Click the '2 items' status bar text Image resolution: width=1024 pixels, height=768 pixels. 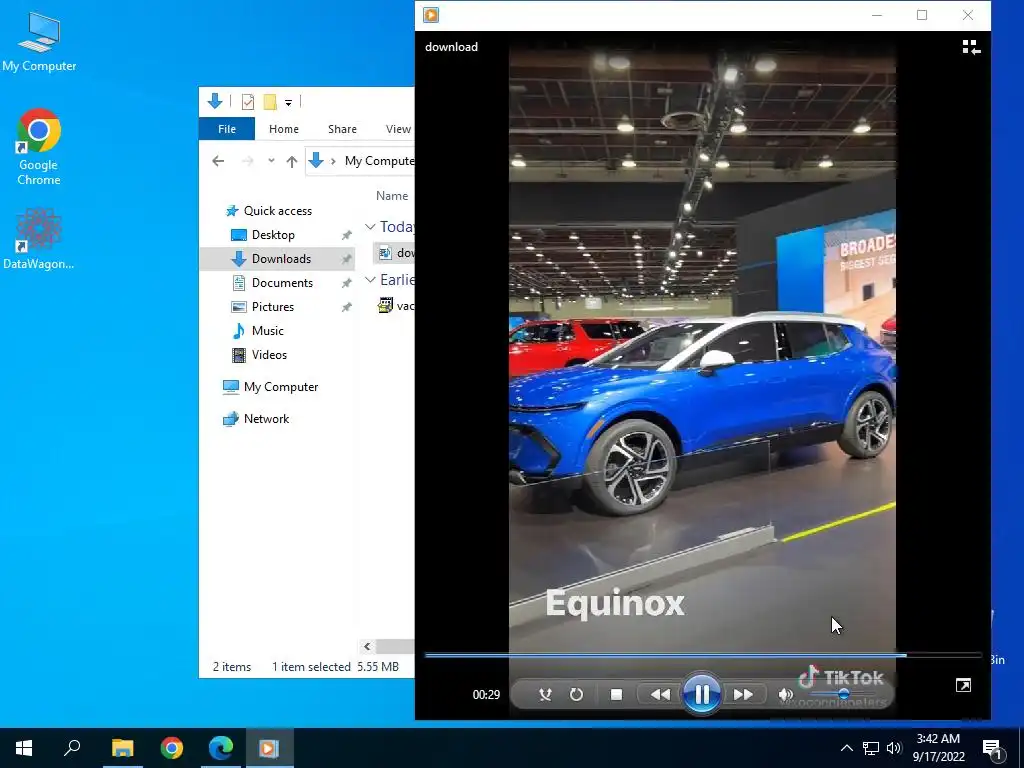[x=232, y=667]
